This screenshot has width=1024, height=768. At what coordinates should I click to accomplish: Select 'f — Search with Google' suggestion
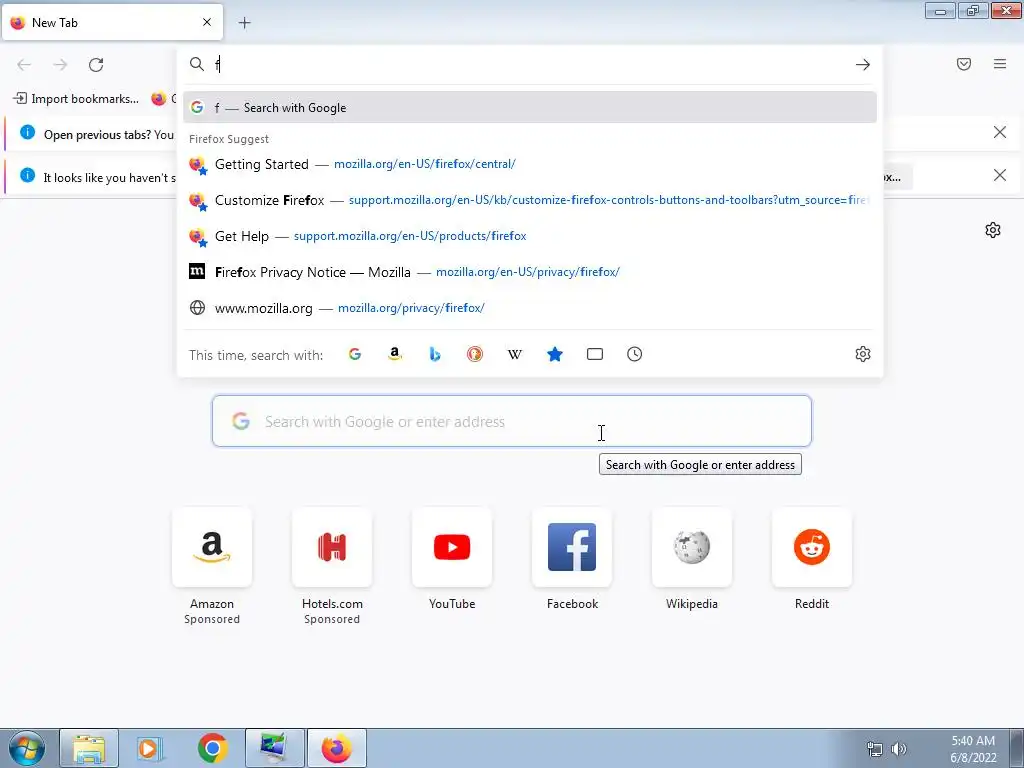pyautogui.click(x=530, y=108)
